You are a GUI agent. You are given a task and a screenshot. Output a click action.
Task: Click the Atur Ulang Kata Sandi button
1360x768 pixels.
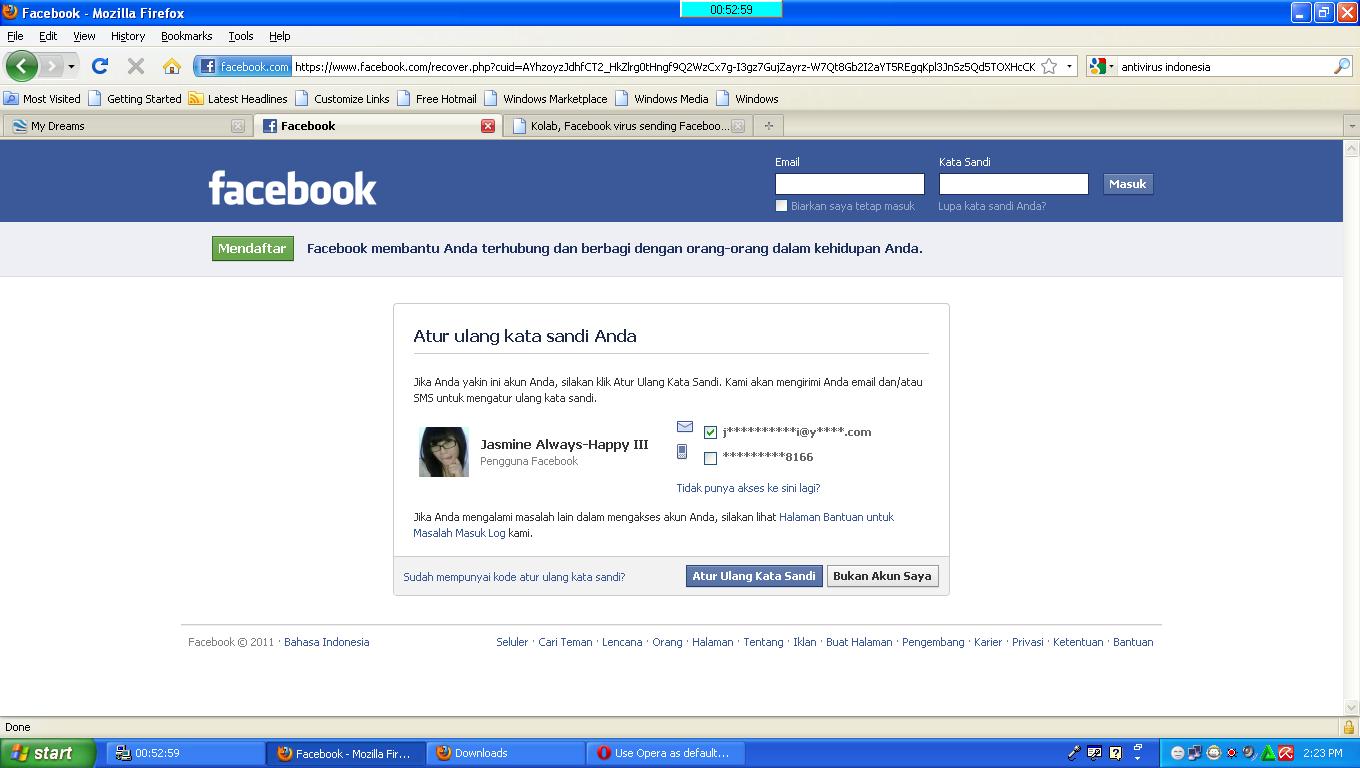click(754, 576)
